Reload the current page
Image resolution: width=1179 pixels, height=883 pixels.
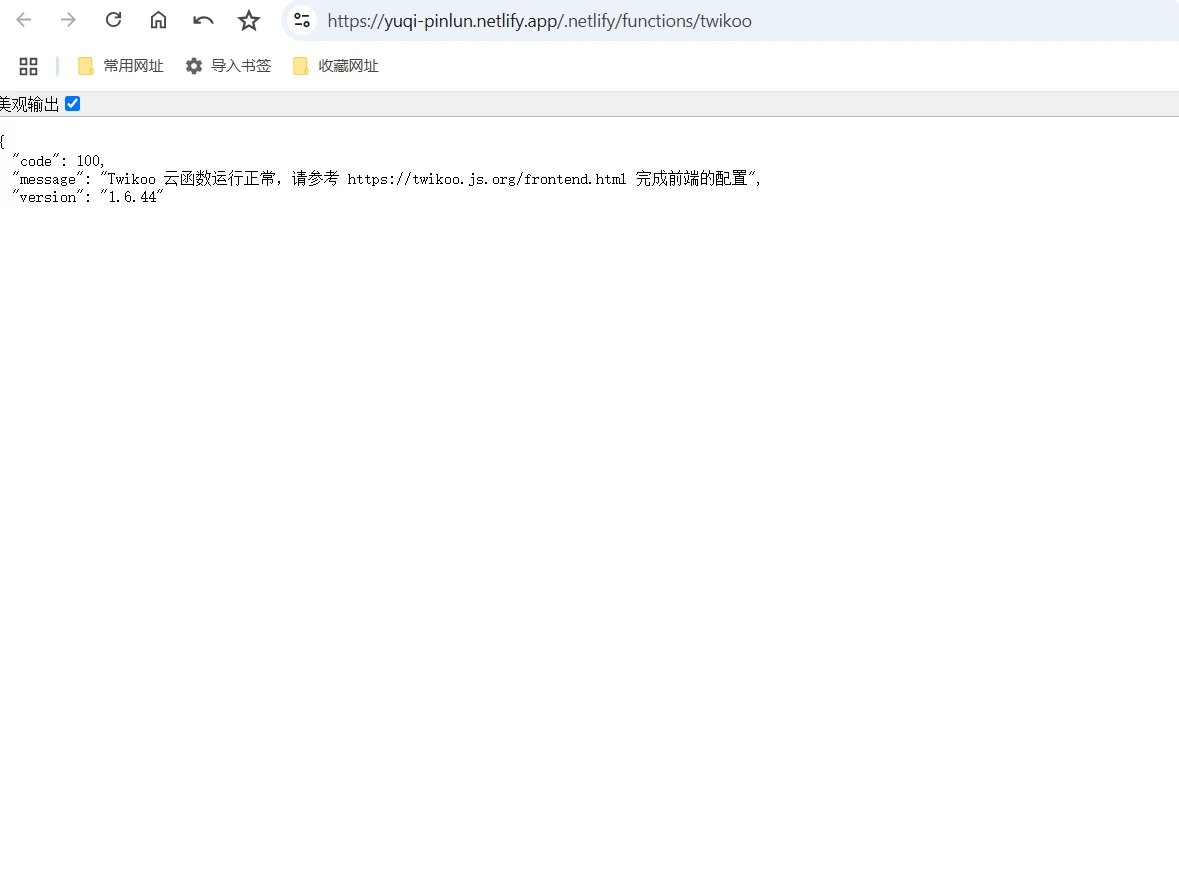coord(114,20)
